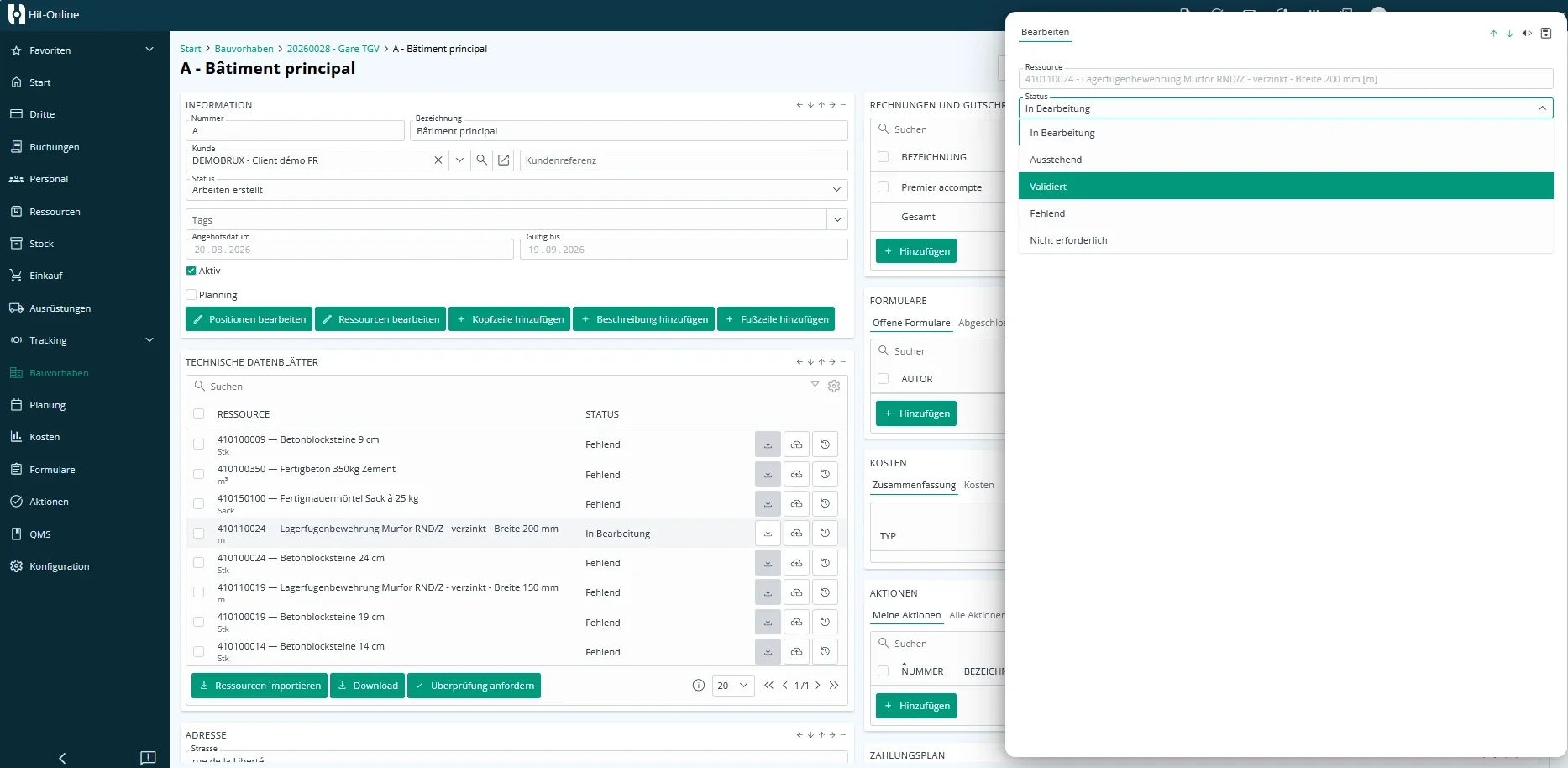Image resolution: width=1568 pixels, height=768 pixels.
Task: Enable the Planning checkbox
Action: [191, 295]
